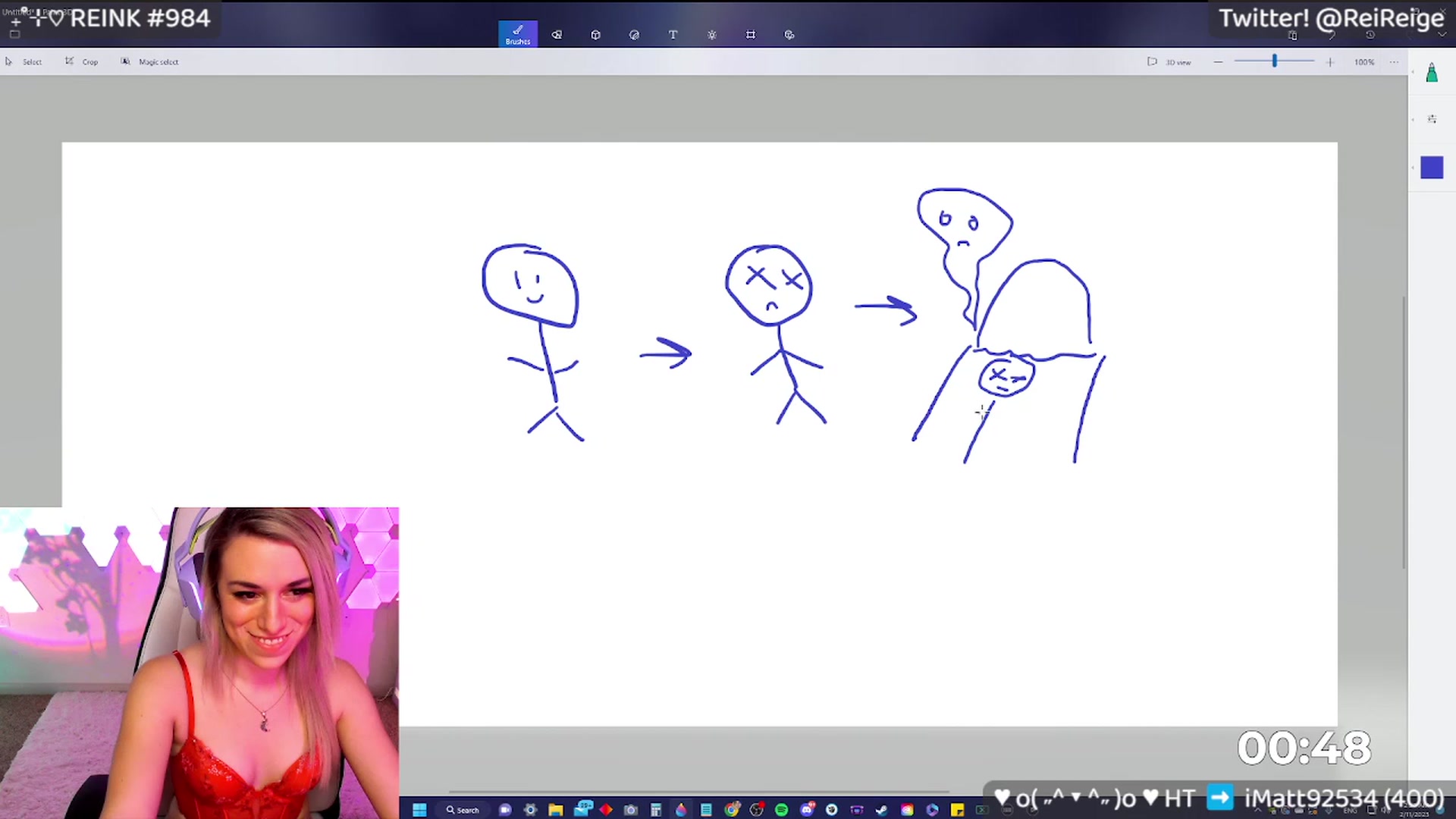Open the 2D shapes tool
The height and width of the screenshot is (819, 1456).
point(557,34)
